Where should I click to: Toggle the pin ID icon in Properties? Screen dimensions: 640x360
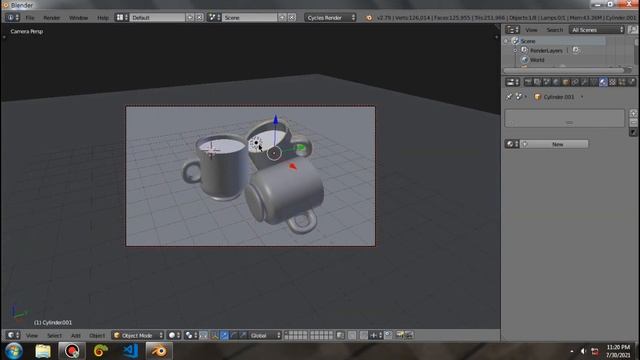pos(509,97)
